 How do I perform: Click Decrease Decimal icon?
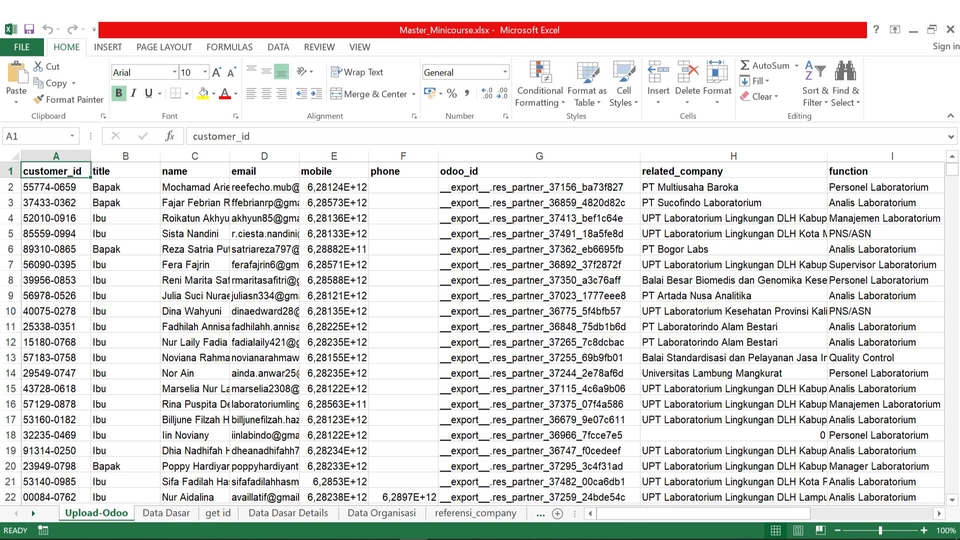pyautogui.click(x=502, y=94)
